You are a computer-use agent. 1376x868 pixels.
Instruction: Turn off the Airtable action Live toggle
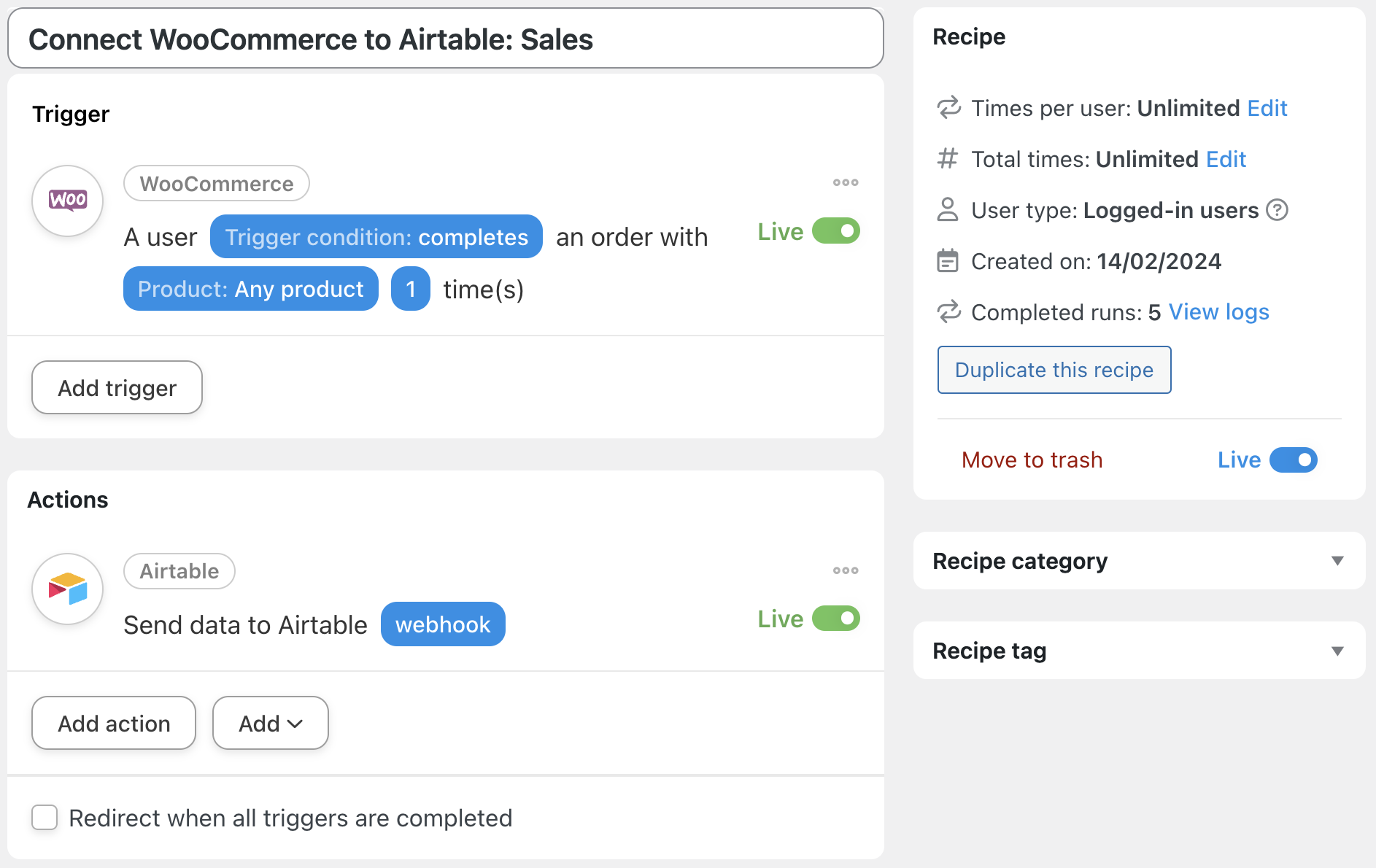[836, 619]
